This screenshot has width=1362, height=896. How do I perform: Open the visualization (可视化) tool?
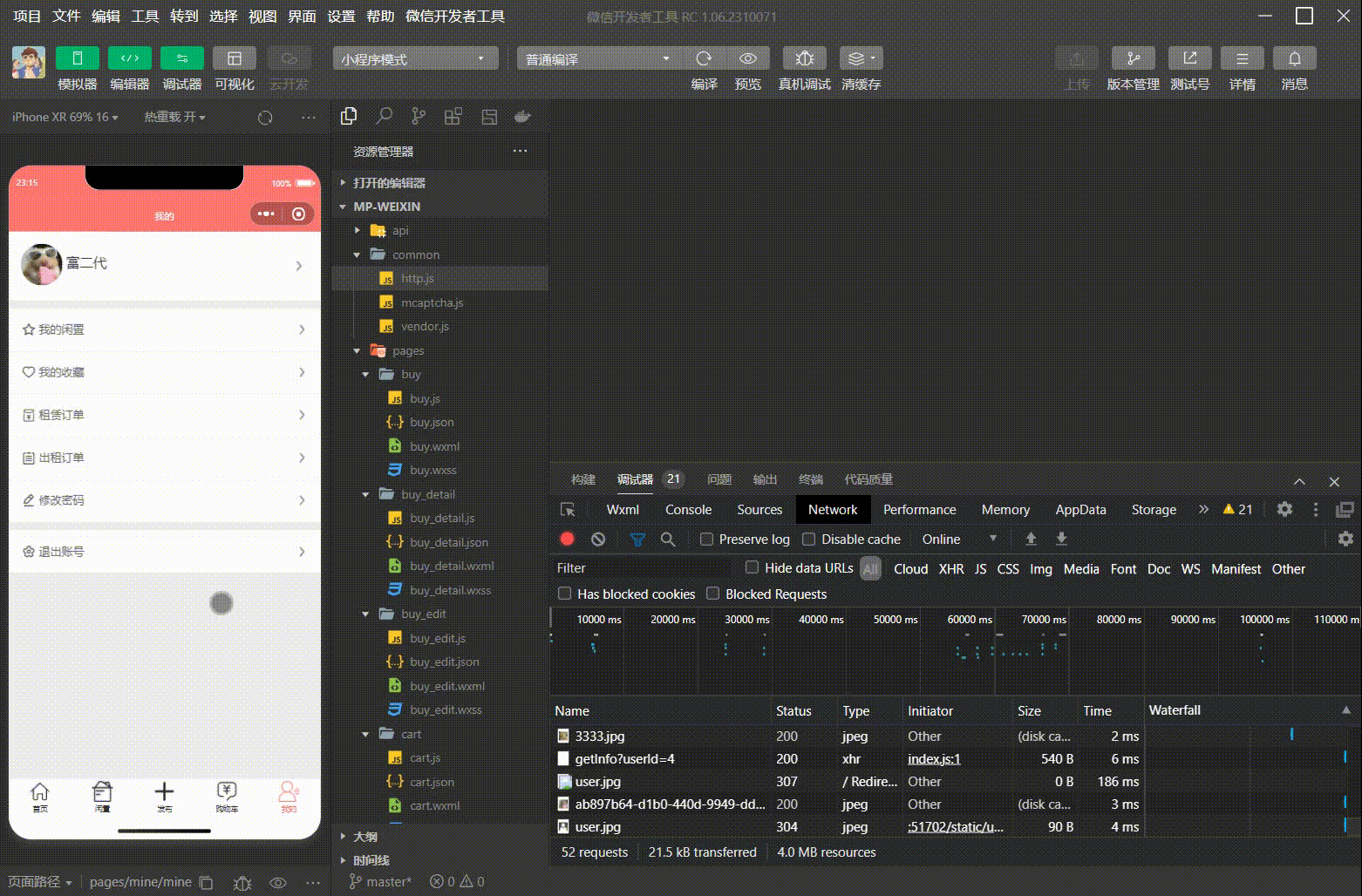[234, 58]
